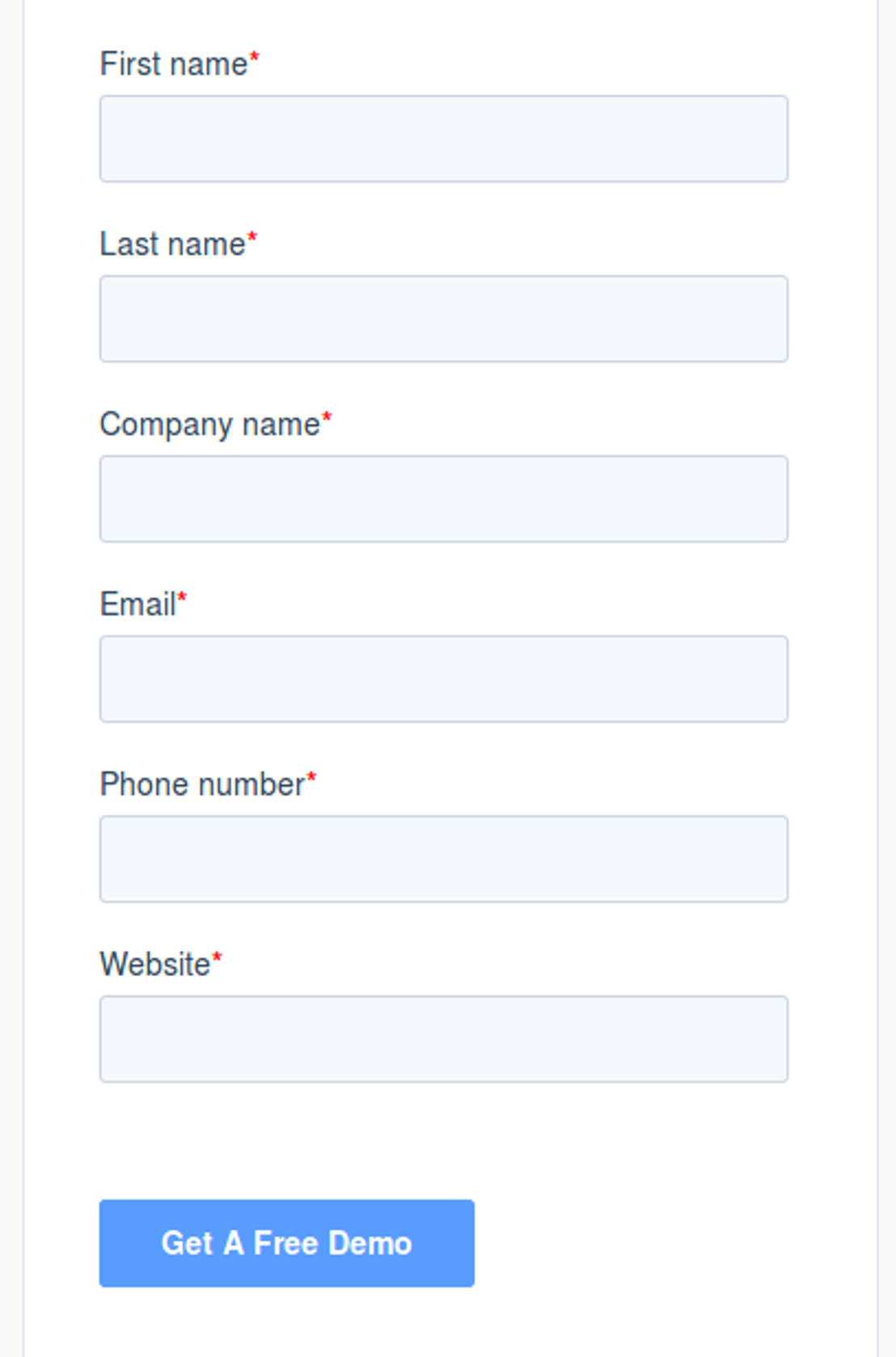Click the red asterisk beside Website
Viewport: 896px width, 1357px height.
[217, 958]
